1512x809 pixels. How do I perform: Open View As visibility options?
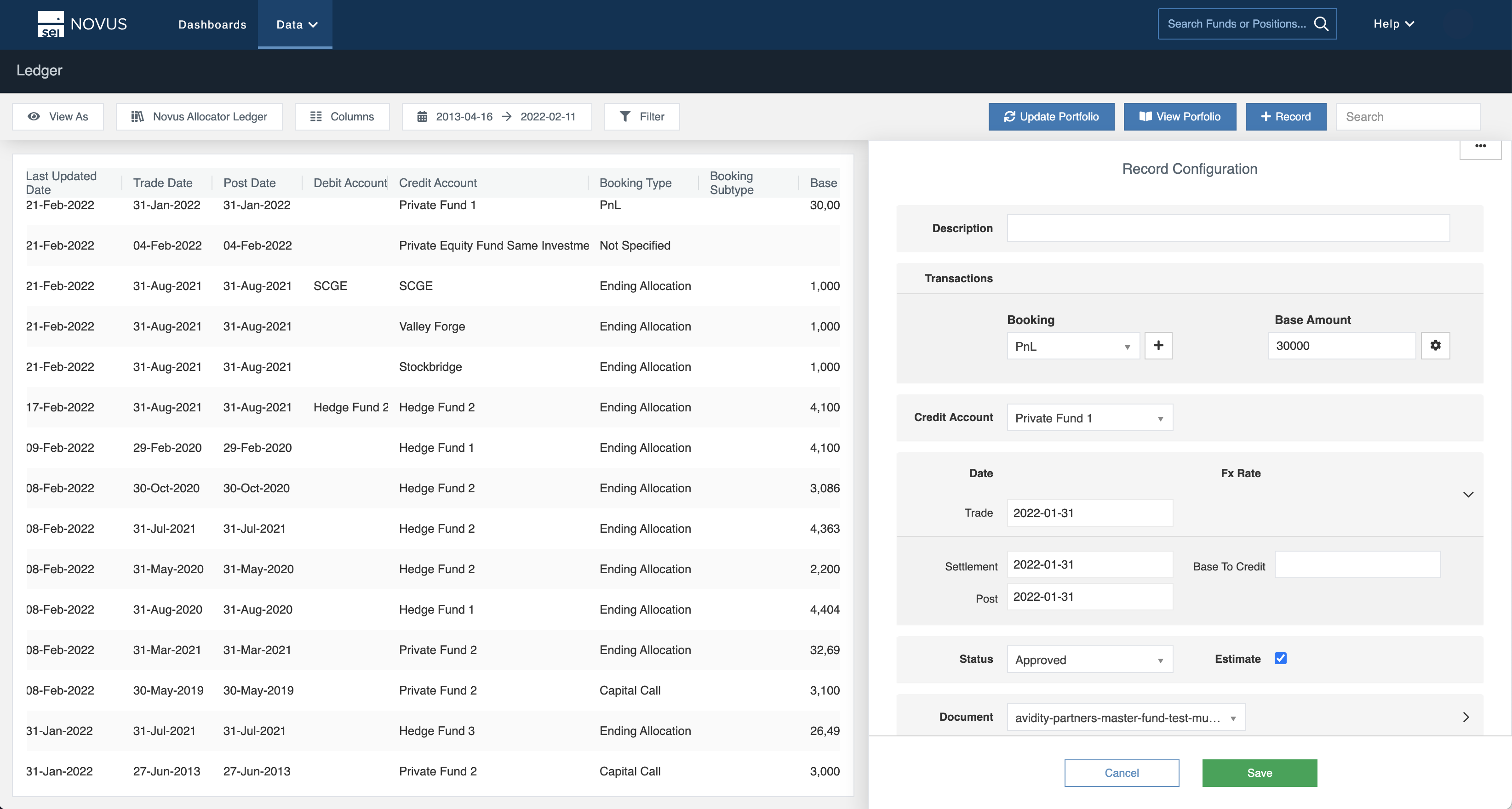click(x=58, y=117)
